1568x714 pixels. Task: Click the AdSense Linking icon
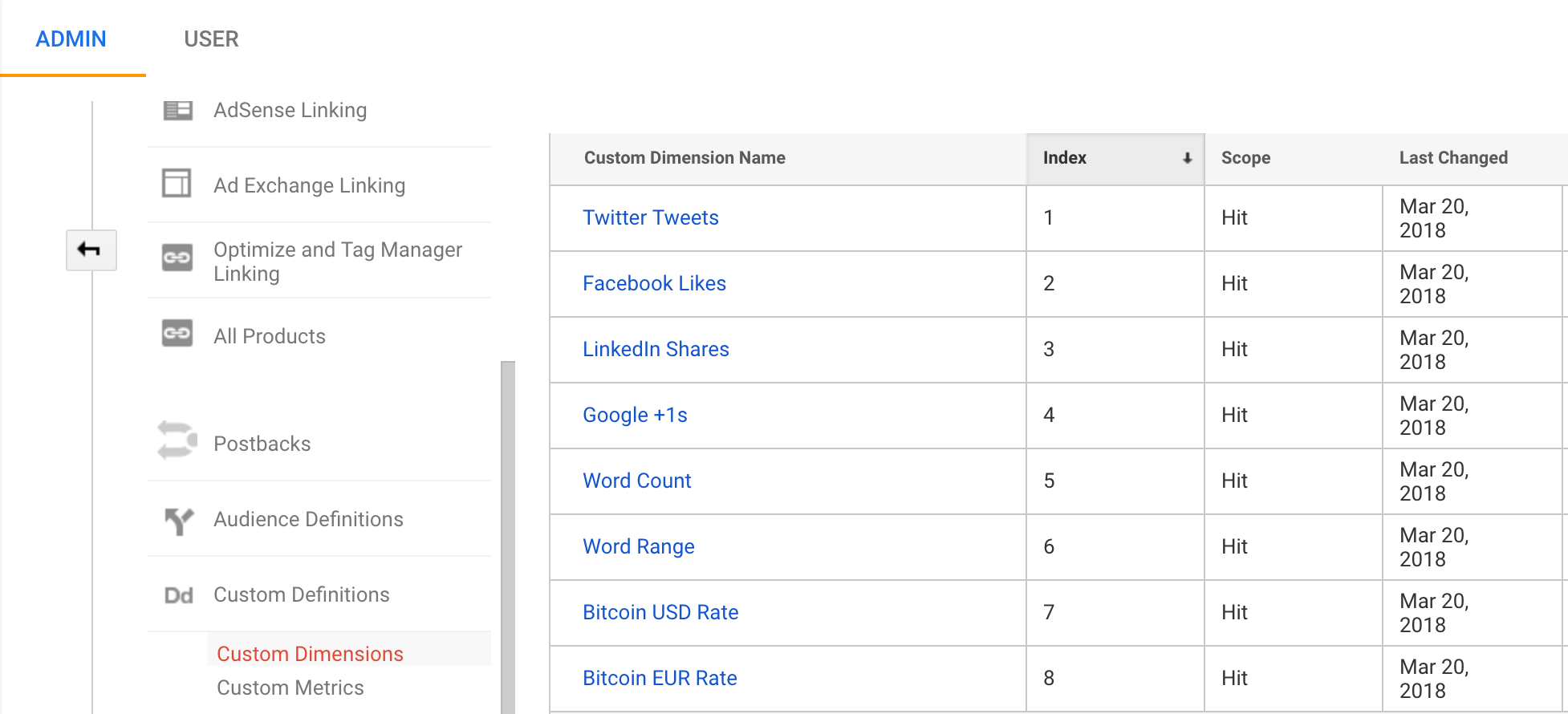click(x=177, y=110)
